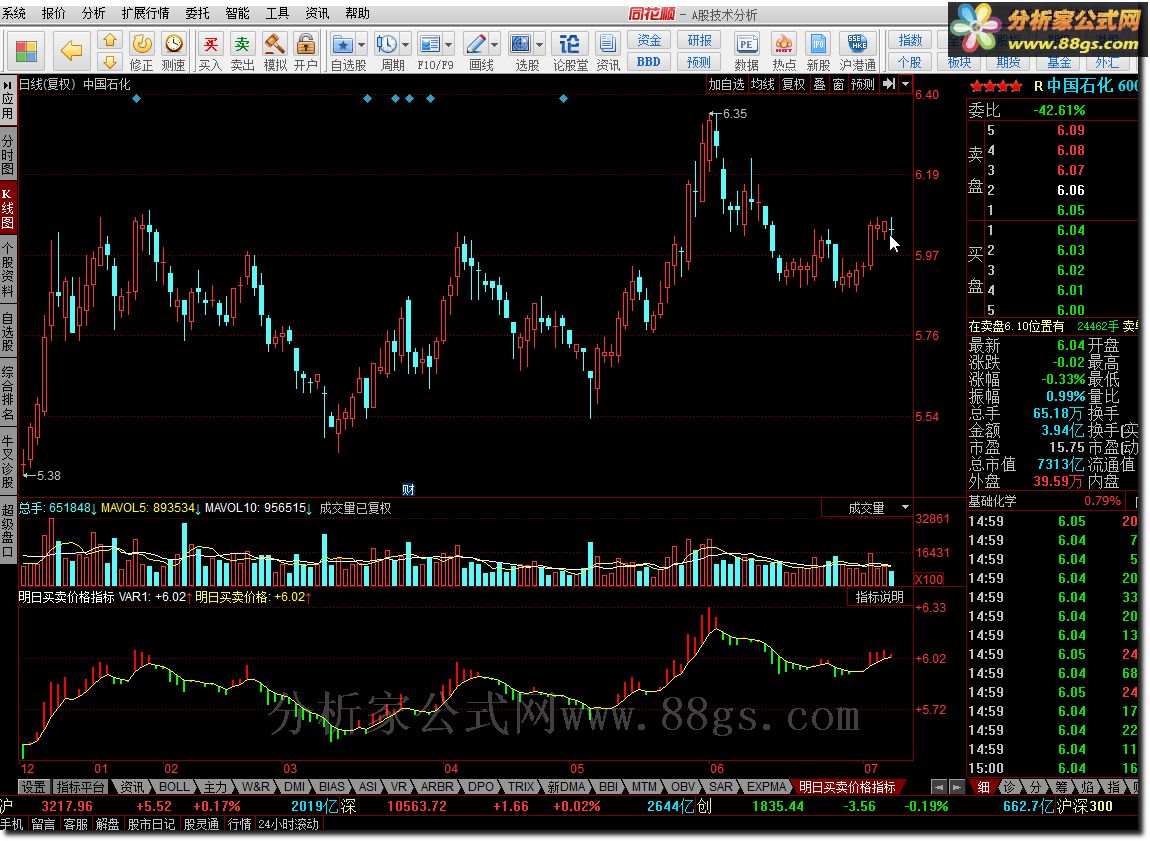Open 指标平台 button

click(x=81, y=787)
